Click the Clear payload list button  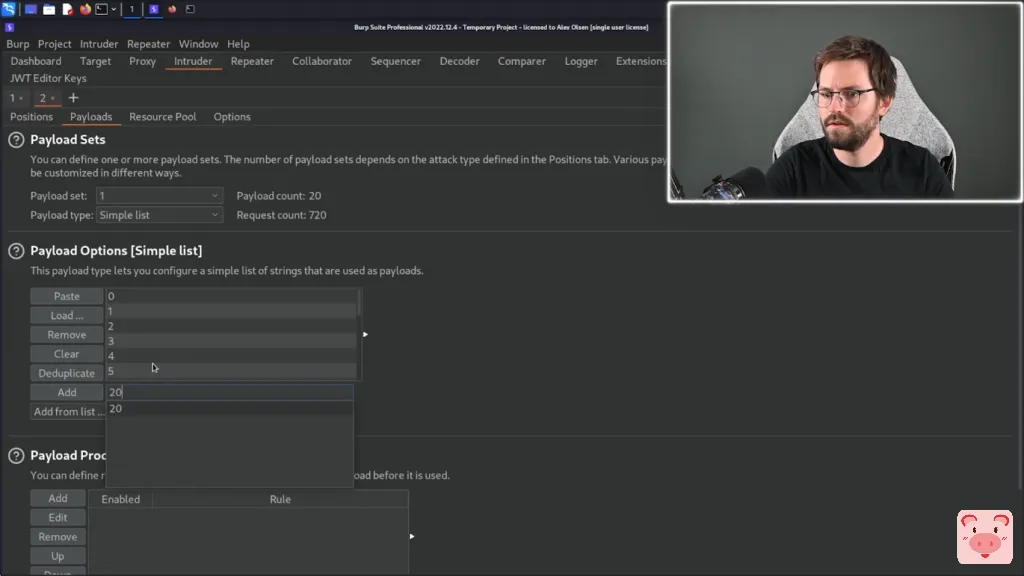click(67, 354)
